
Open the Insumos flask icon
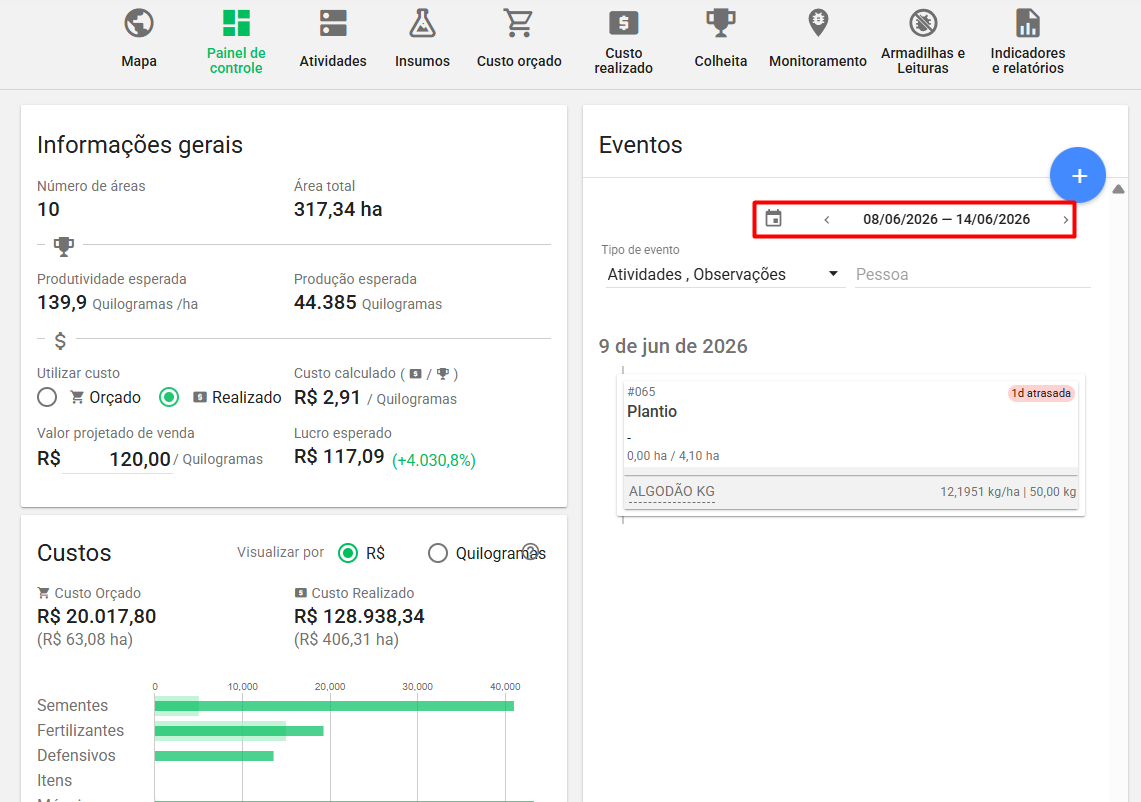click(422, 23)
